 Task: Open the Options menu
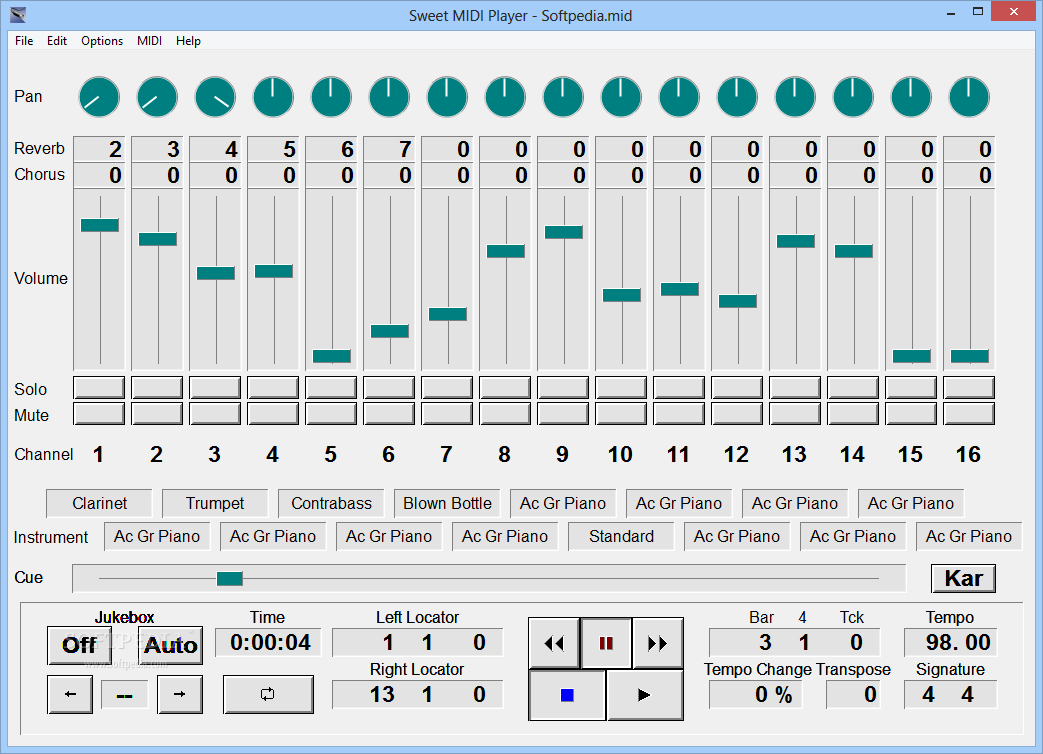(102, 41)
